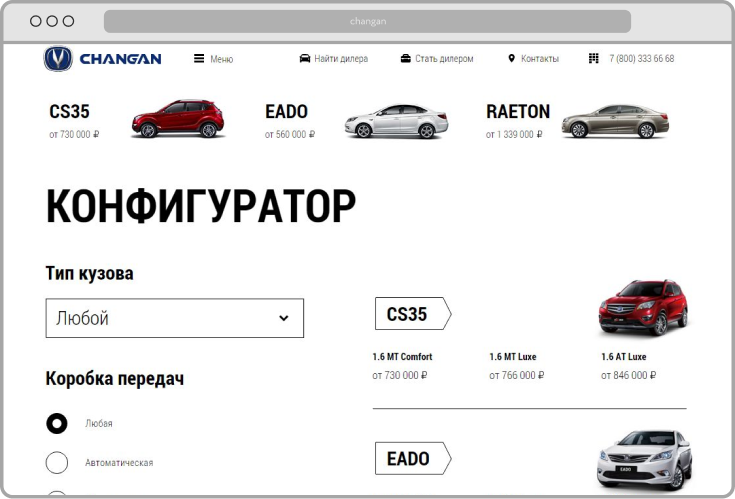Click the red CS35 front-view car photo
Viewport: 735px width, 499px height.
(x=643, y=308)
